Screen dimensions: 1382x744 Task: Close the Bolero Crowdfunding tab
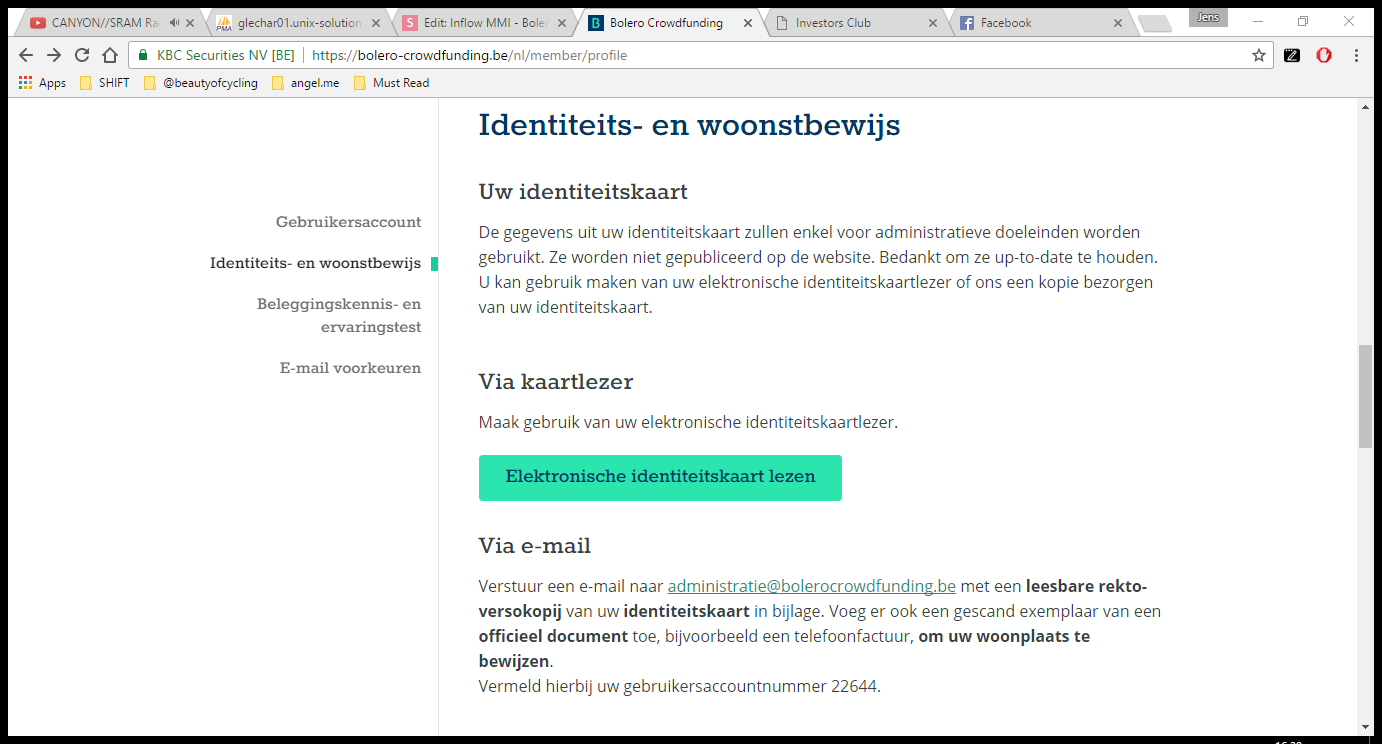click(748, 23)
